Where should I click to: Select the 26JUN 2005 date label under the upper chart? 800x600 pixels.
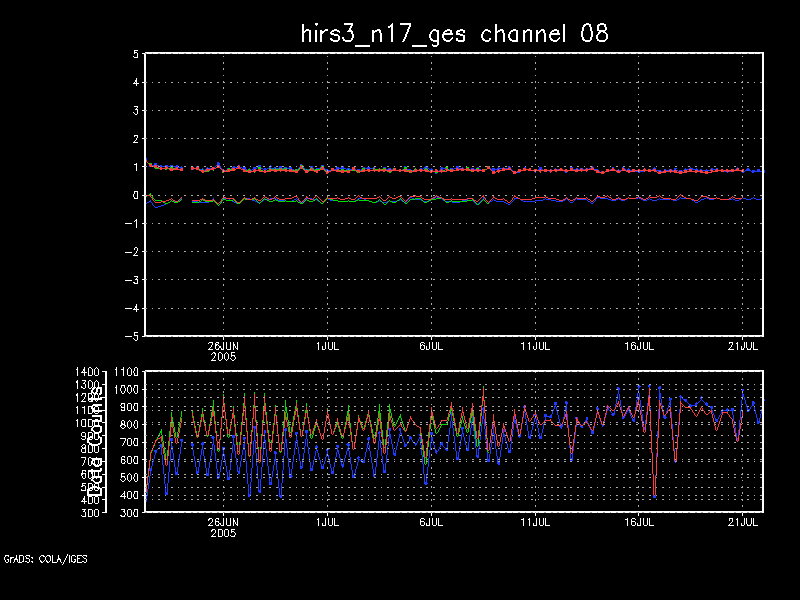pyautogui.click(x=222, y=350)
